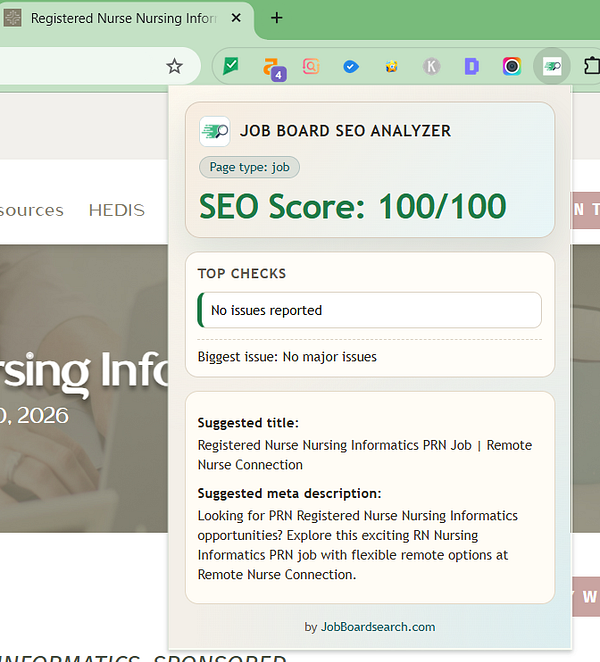The image size is (600, 662).
Task: Click the Suggested meta description: label
Action: [289, 493]
